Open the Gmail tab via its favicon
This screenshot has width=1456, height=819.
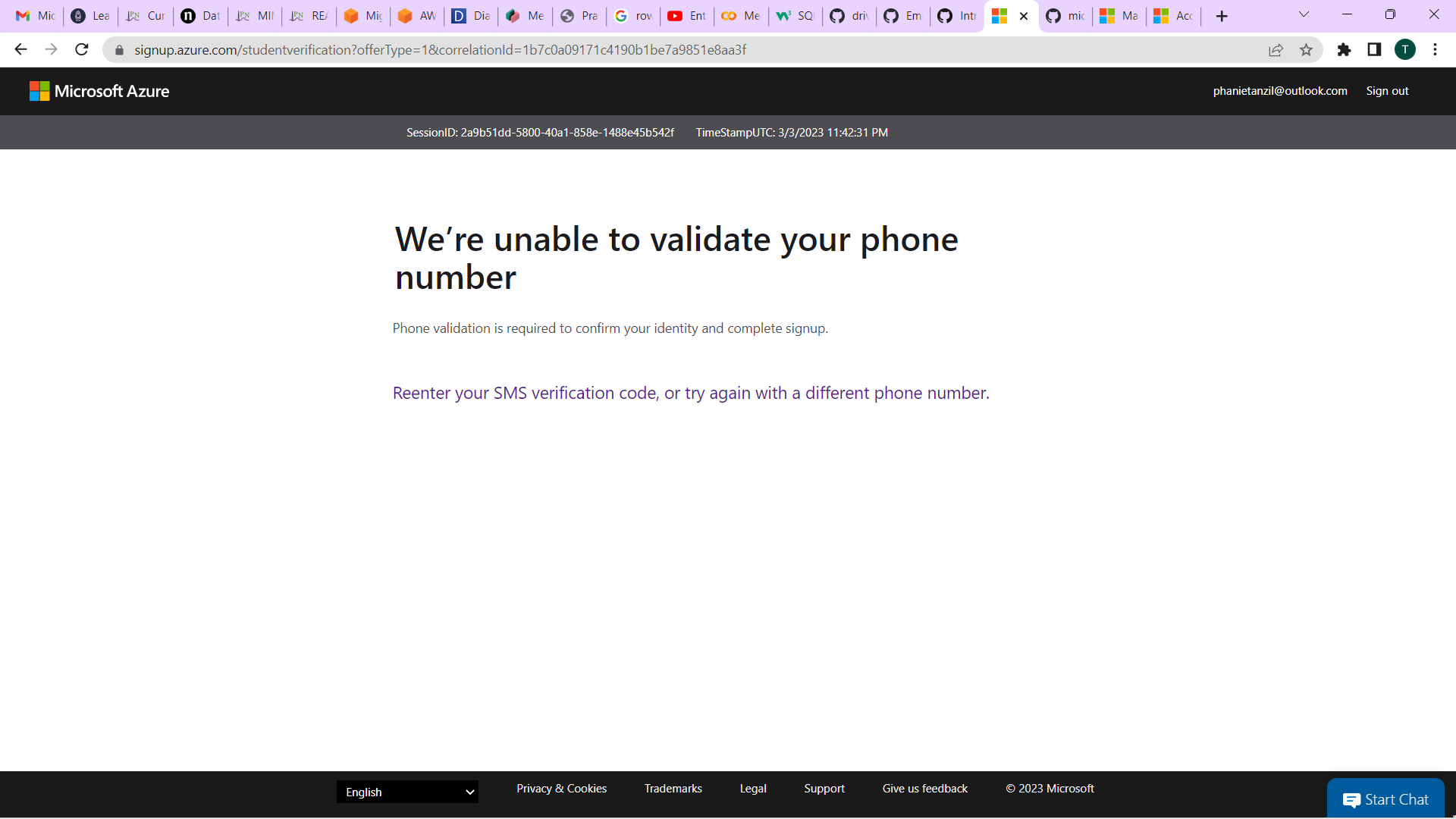(20, 15)
